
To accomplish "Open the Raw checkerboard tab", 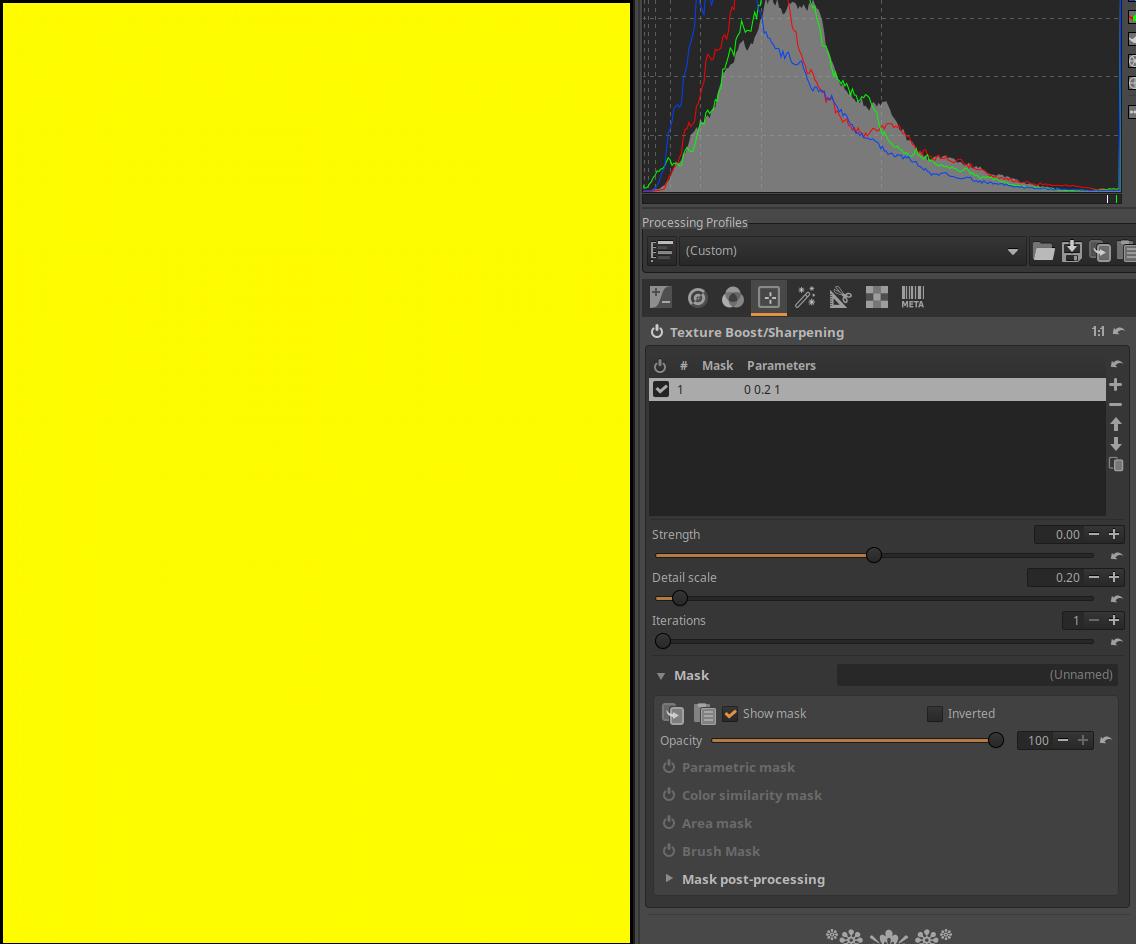I will tap(877, 297).
